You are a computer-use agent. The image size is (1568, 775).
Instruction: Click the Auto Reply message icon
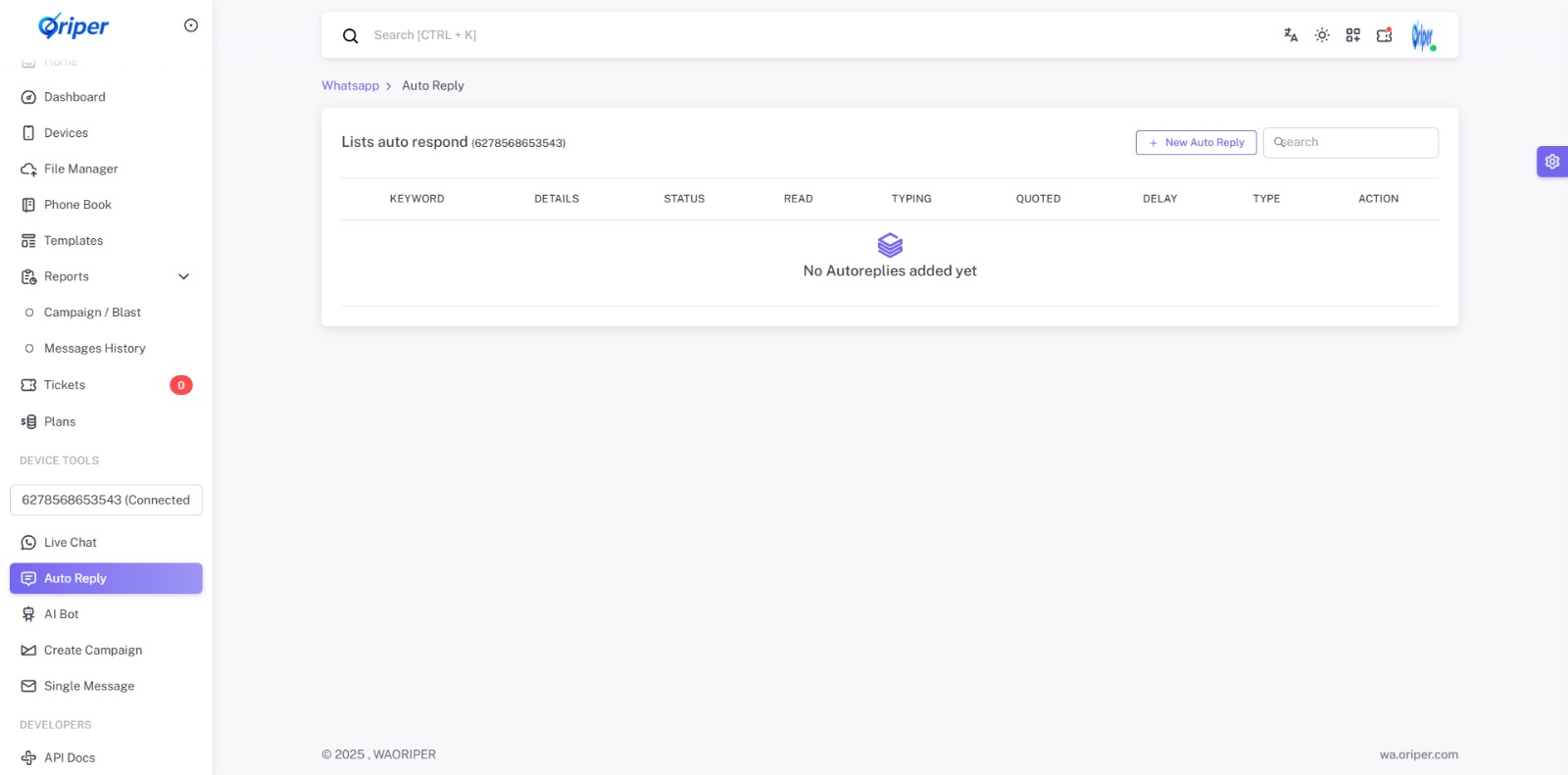28,579
